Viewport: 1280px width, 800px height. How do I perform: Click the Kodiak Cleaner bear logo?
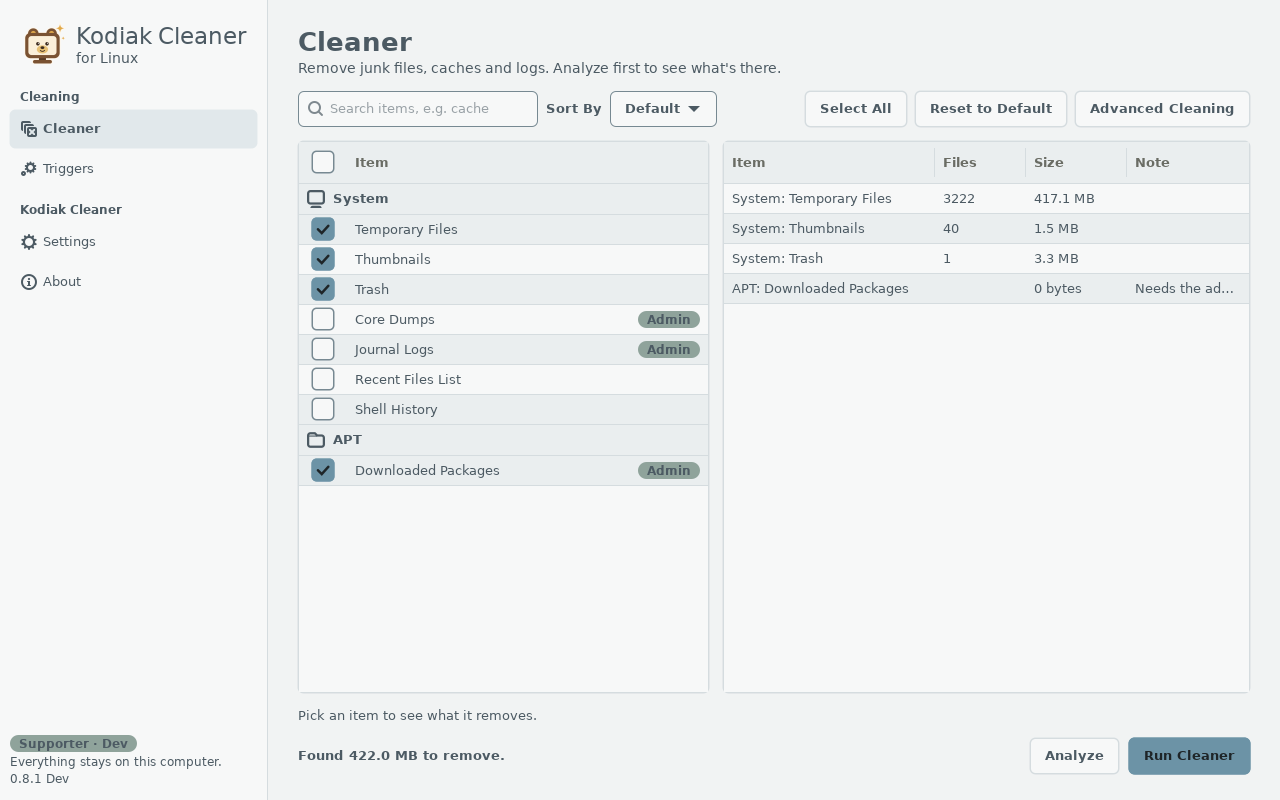click(x=43, y=44)
